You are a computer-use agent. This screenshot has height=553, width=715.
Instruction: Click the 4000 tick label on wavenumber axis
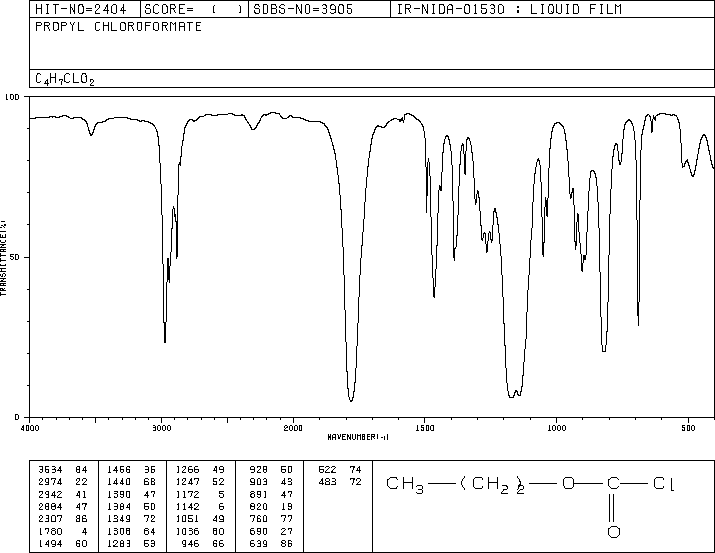30,428
